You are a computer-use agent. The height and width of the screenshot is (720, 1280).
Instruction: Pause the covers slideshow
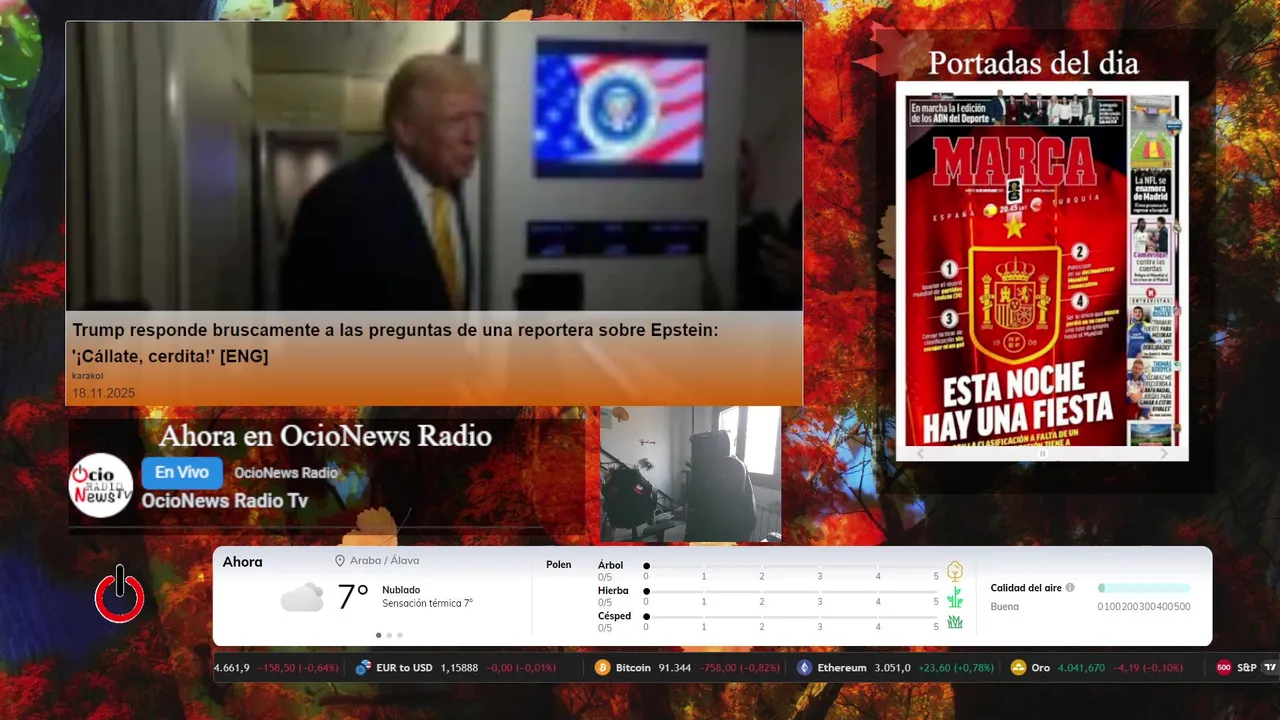point(1042,454)
